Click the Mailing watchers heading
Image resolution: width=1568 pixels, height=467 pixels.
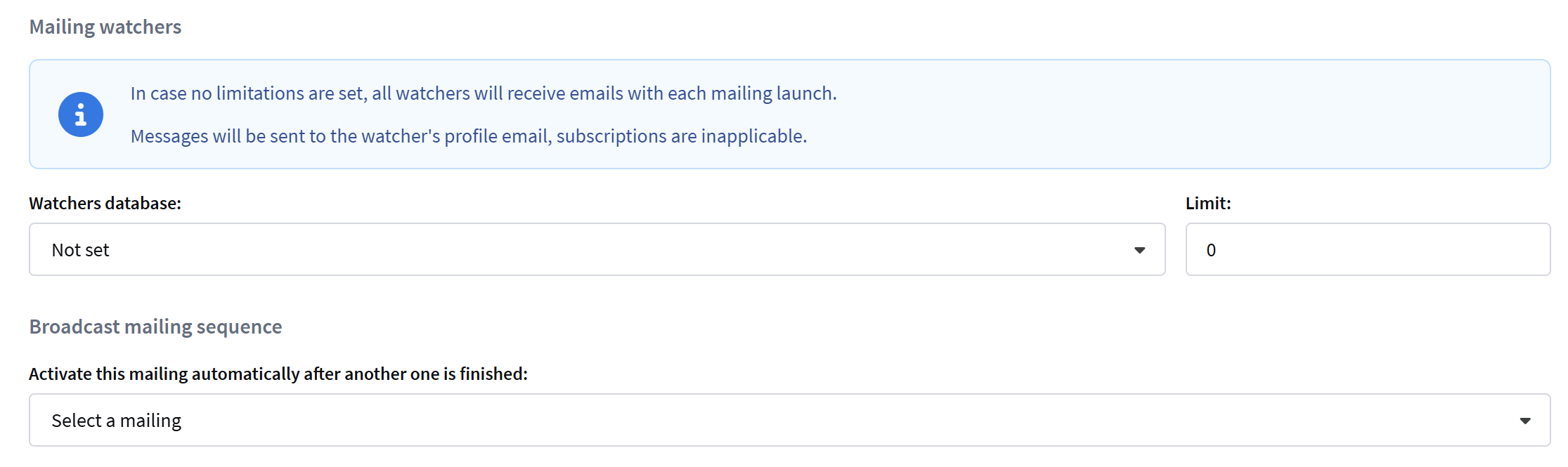coord(105,27)
